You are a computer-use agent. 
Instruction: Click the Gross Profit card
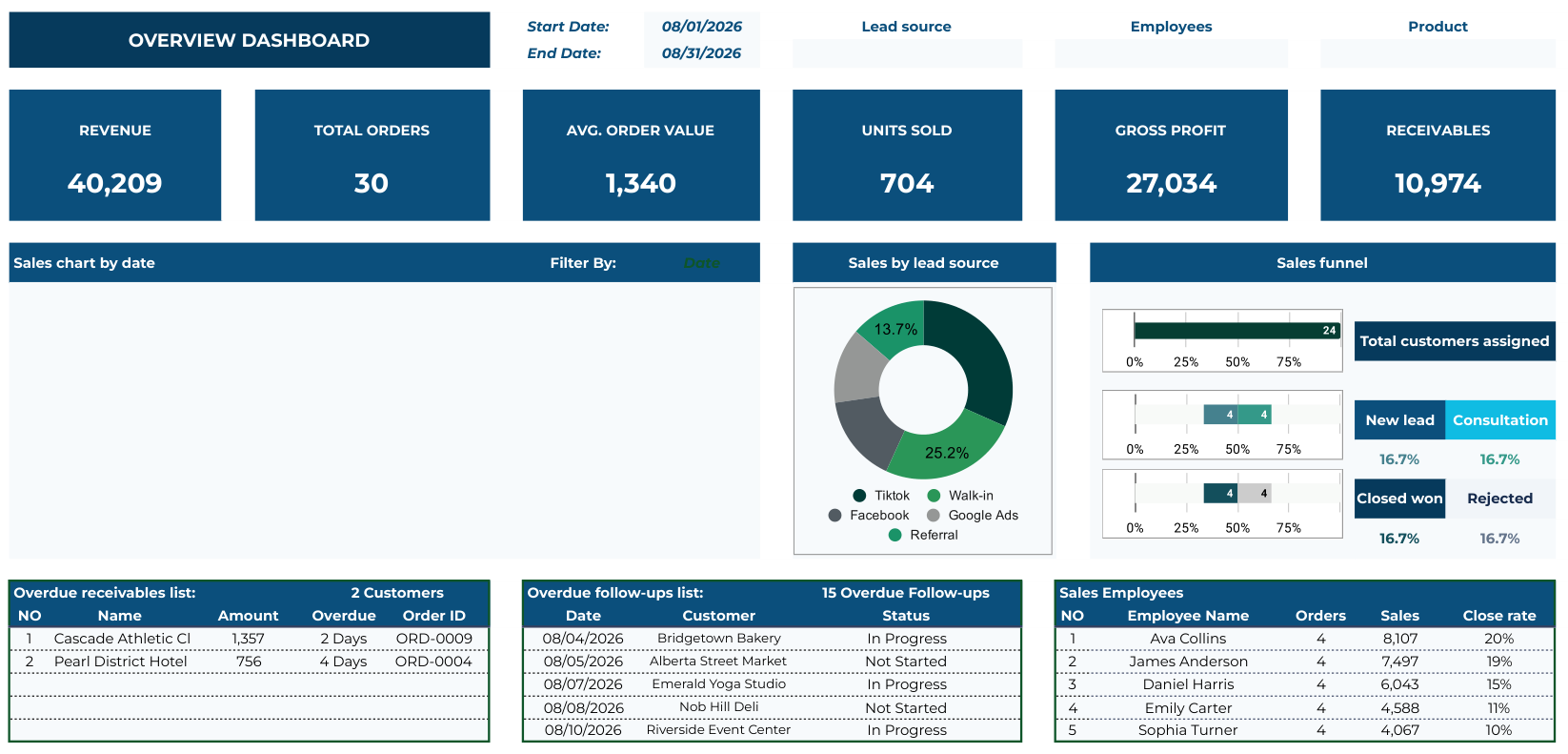(1171, 155)
